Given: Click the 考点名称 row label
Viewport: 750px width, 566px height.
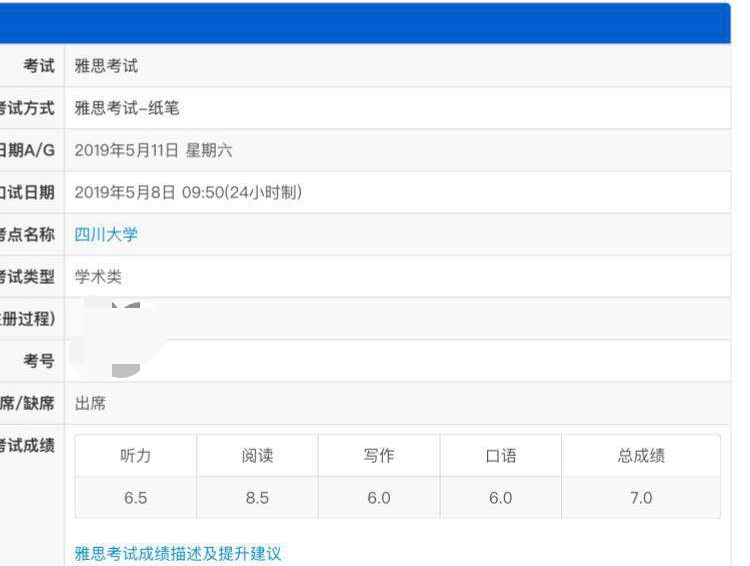Looking at the screenshot, I should pyautogui.click(x=28, y=235).
